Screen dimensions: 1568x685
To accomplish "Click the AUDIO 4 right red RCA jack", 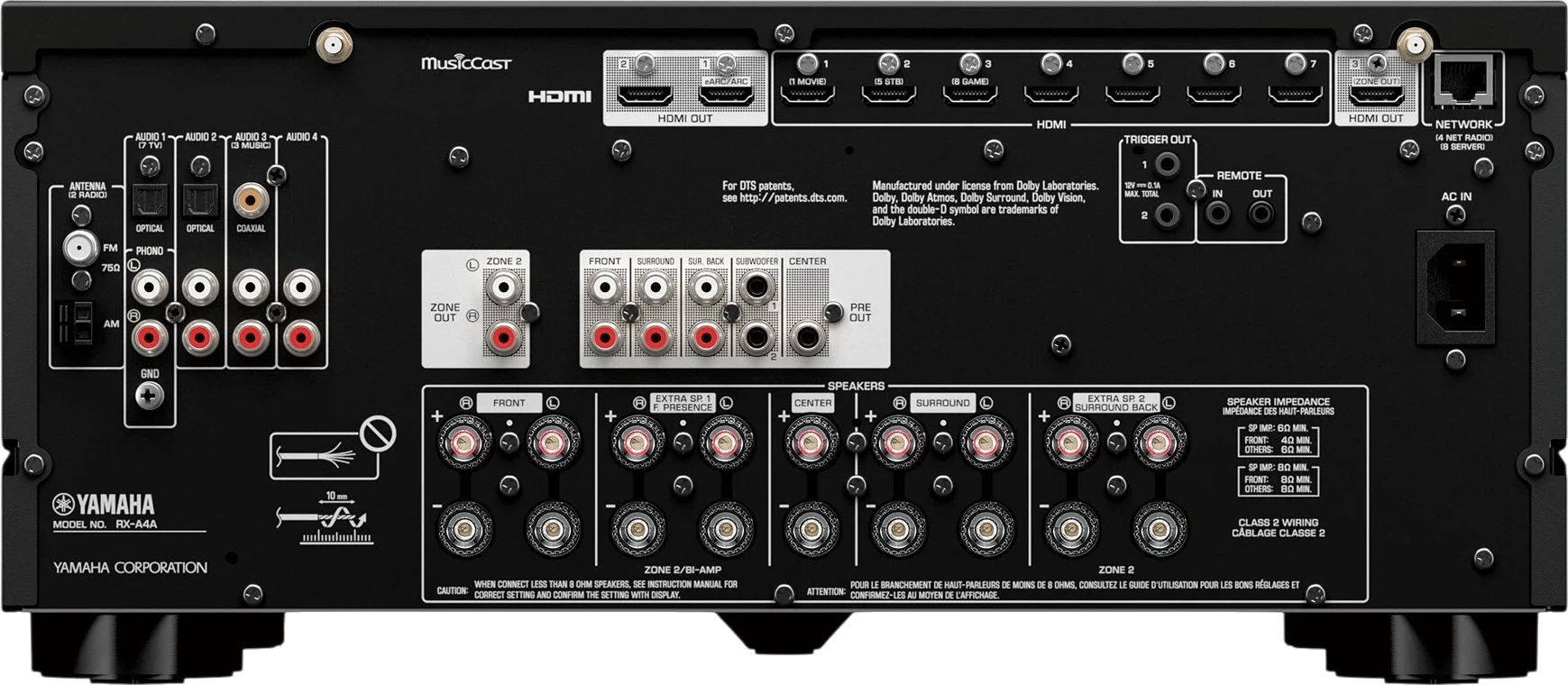I will pyautogui.click(x=301, y=338).
